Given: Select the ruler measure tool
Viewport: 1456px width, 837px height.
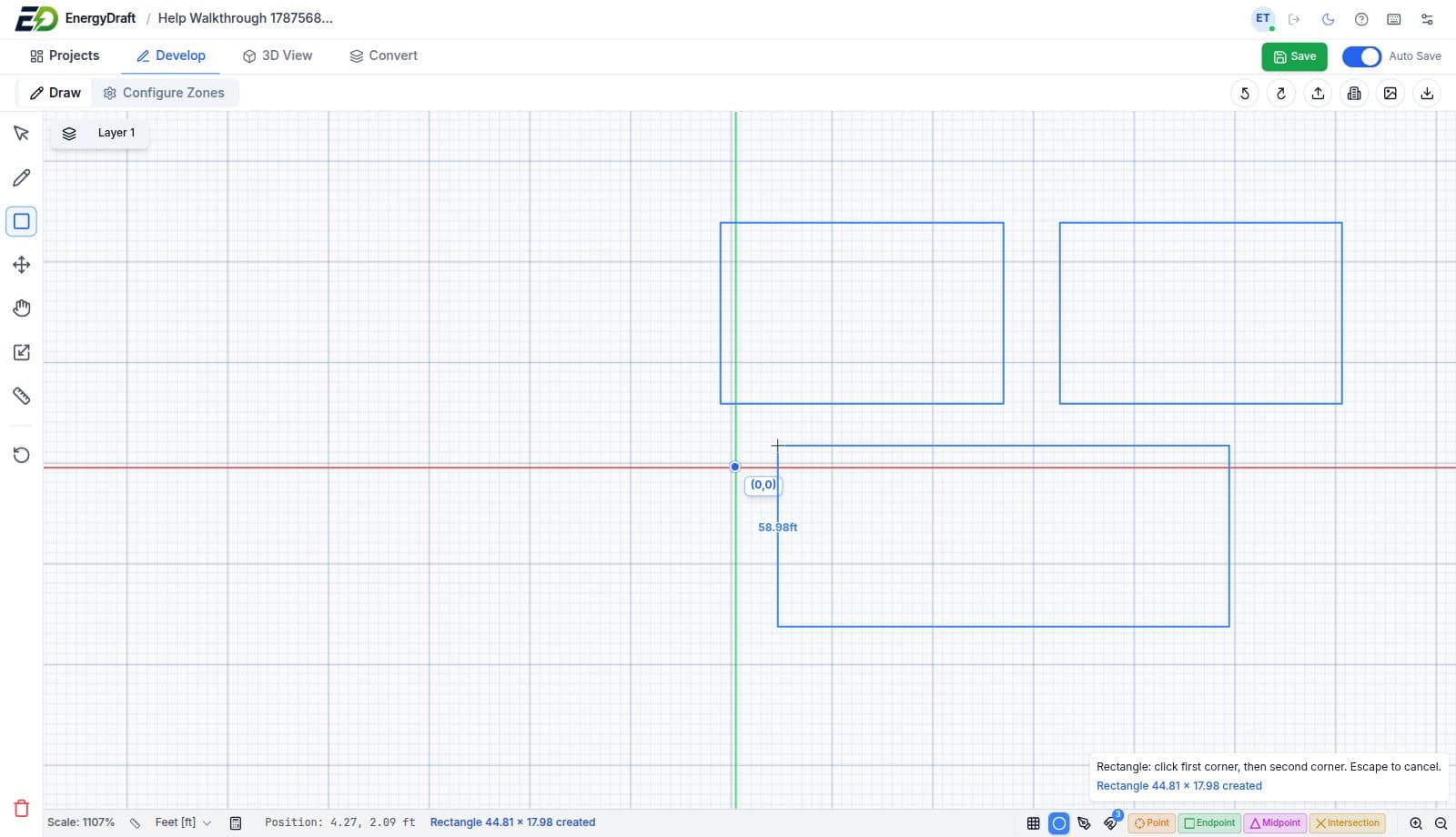Looking at the screenshot, I should click(x=22, y=396).
